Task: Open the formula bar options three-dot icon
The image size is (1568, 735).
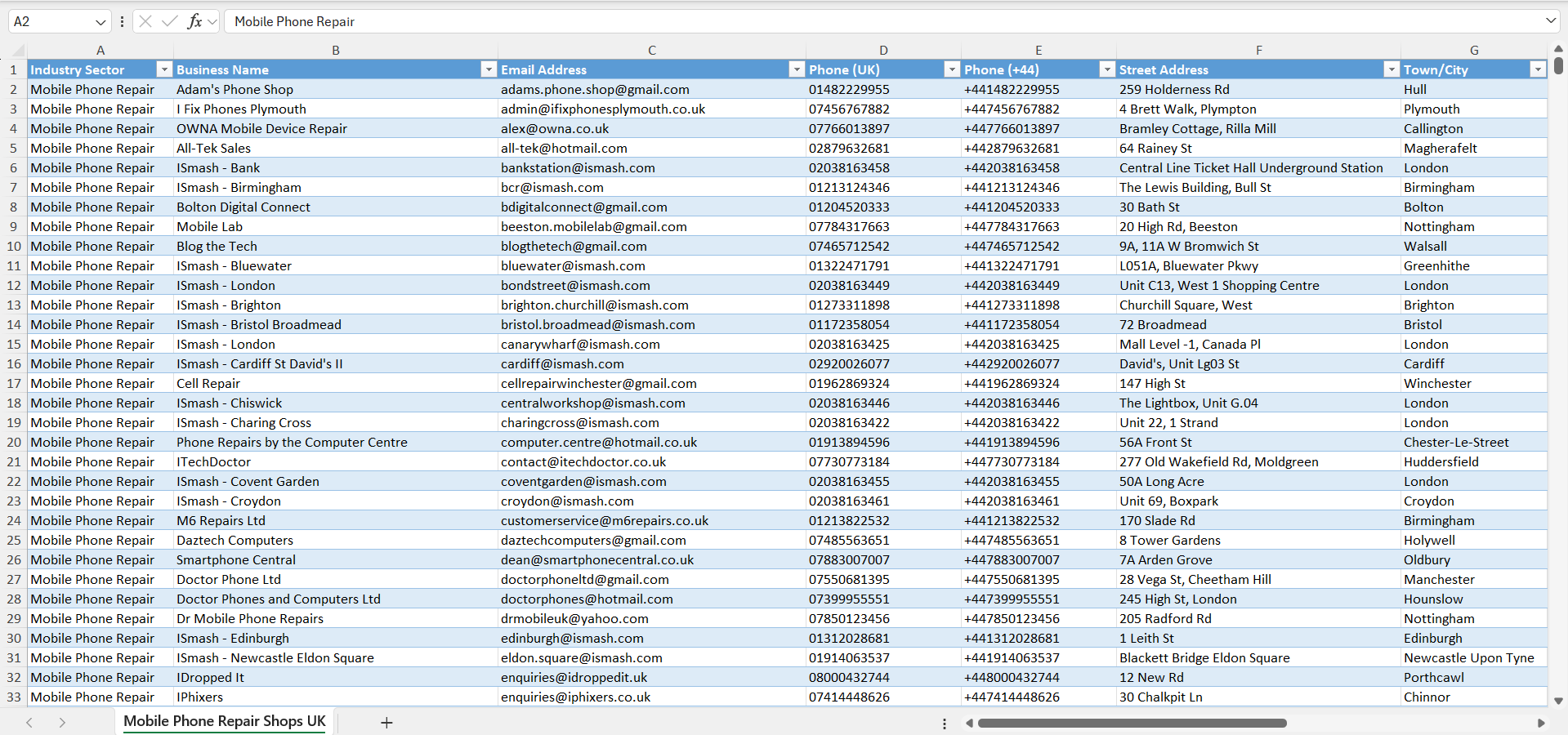Action: pos(122,21)
